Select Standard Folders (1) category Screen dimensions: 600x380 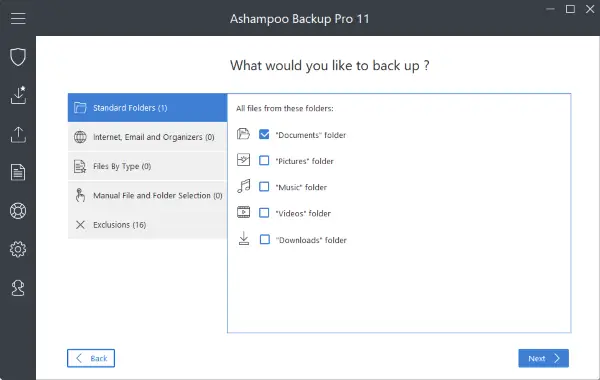pyautogui.click(x=147, y=108)
